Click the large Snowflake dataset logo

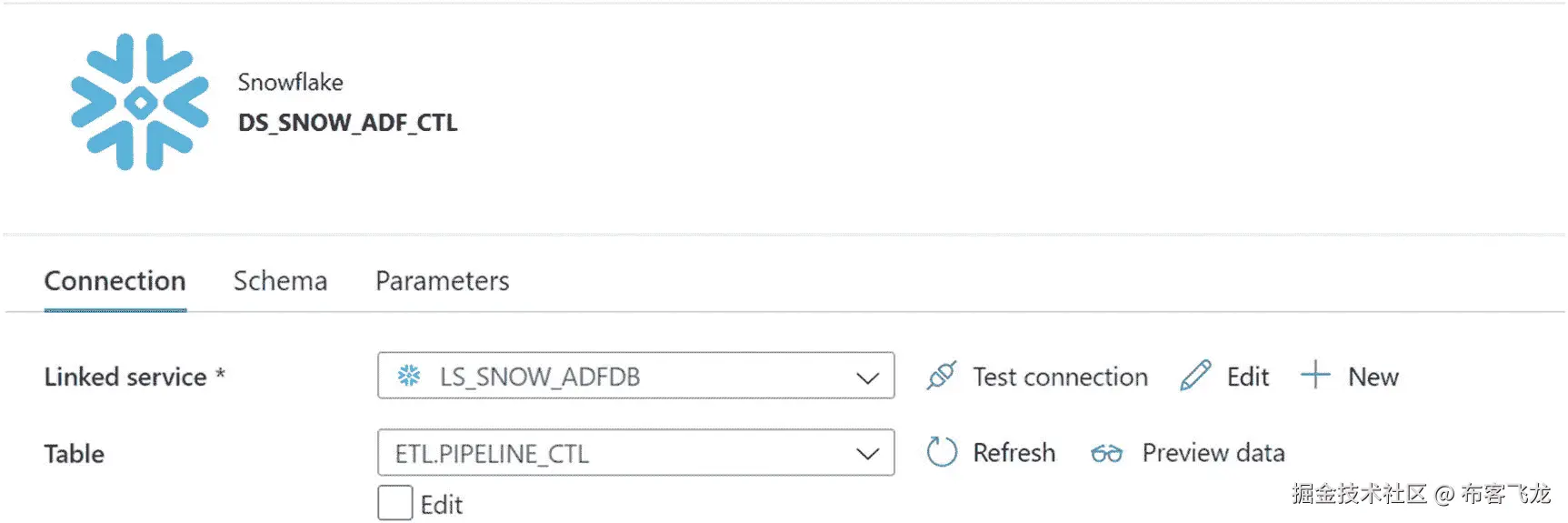pos(140,102)
